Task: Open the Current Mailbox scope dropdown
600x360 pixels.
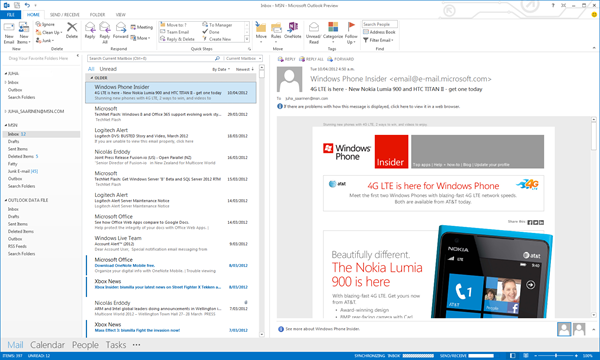Action: pos(243,59)
